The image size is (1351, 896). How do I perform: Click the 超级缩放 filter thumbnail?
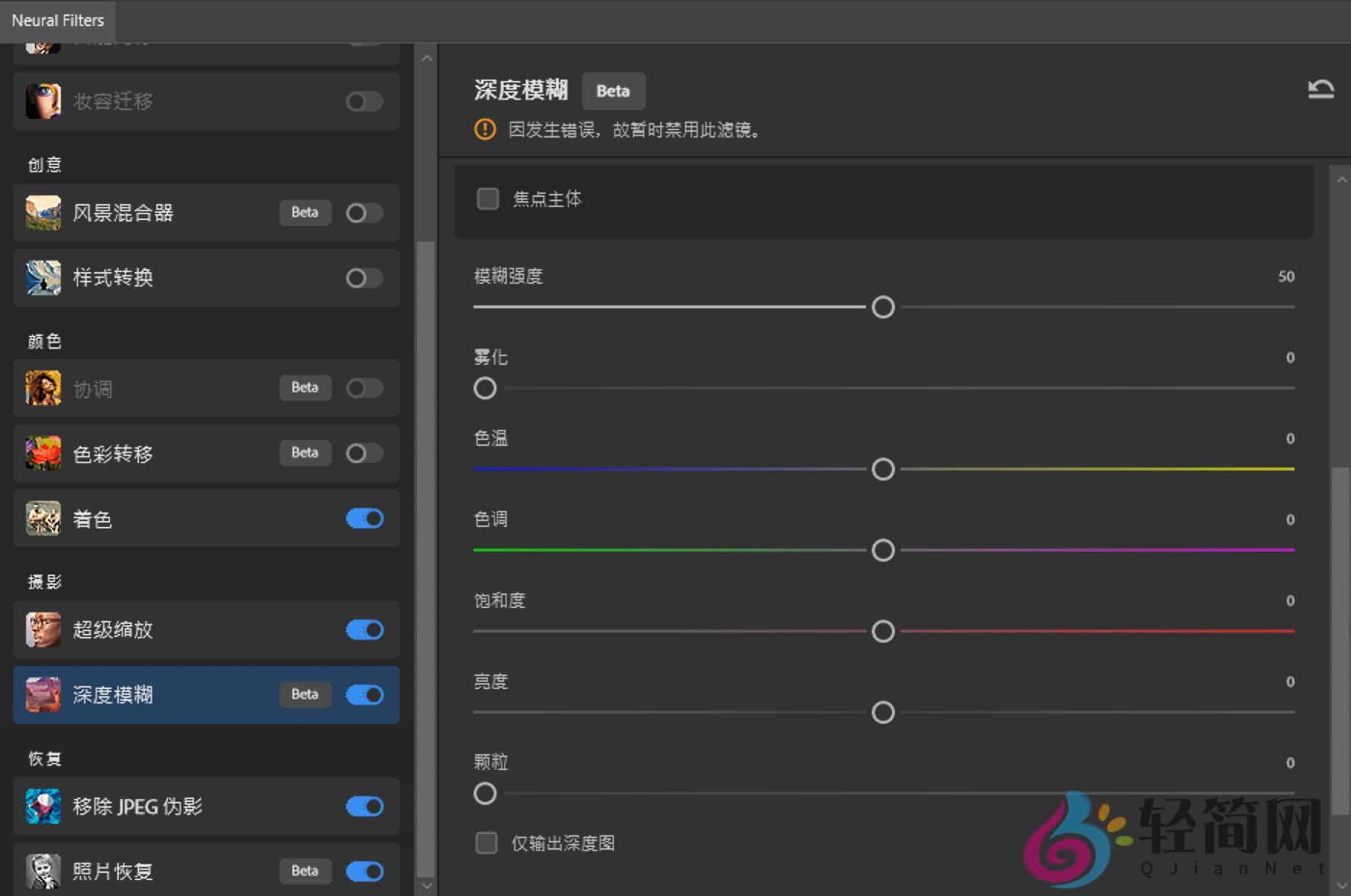click(42, 630)
